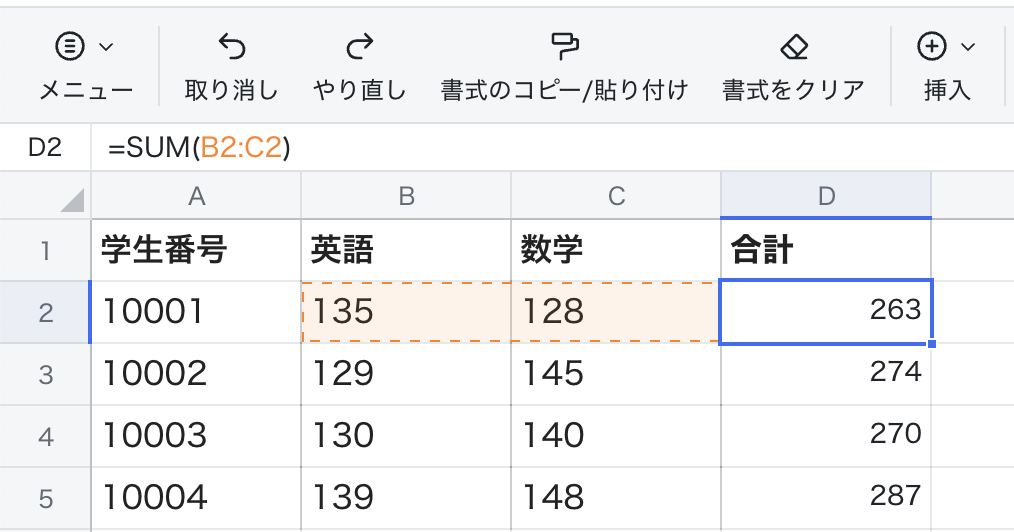Click the 書式のコピー/貼り付け label
Screen dimensions: 1014x532
click(x=565, y=91)
